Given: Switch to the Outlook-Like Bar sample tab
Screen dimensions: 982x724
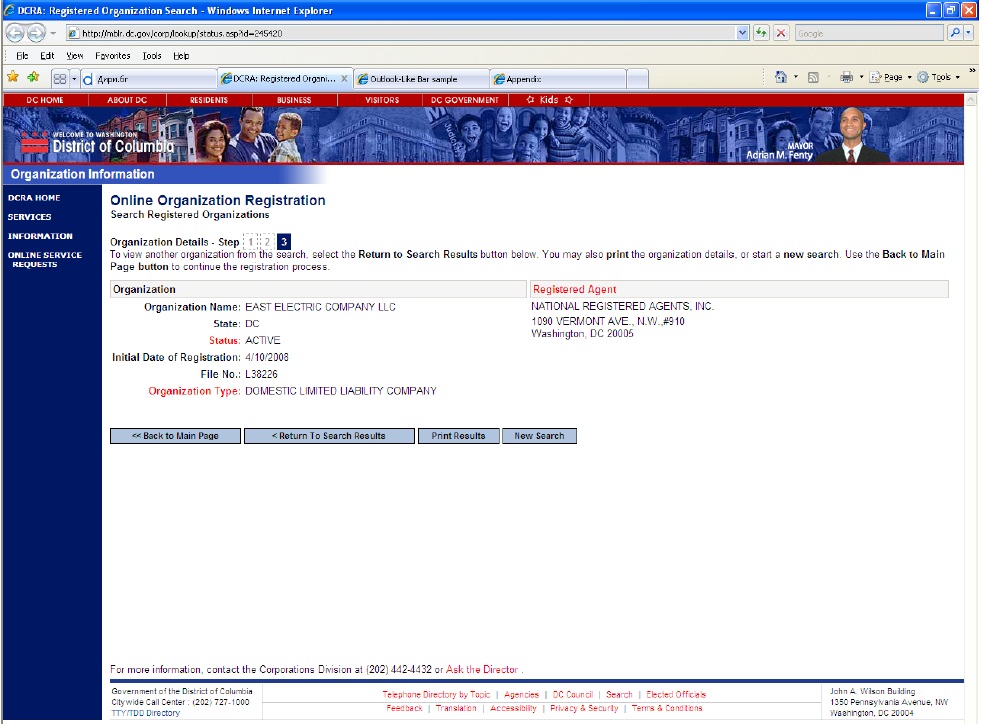Looking at the screenshot, I should point(421,79).
